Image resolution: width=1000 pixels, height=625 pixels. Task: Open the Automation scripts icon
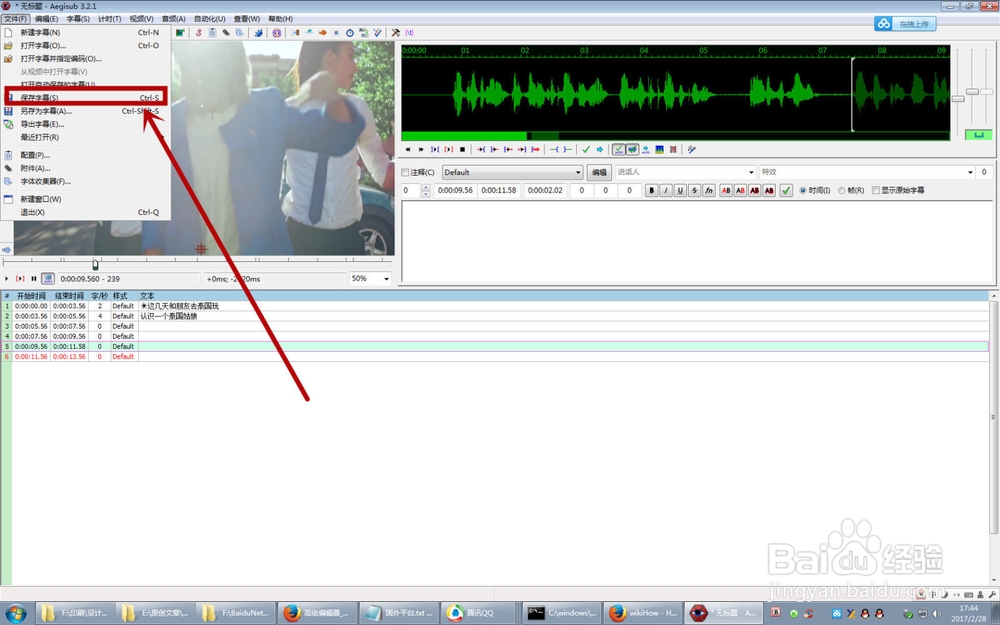259,33
